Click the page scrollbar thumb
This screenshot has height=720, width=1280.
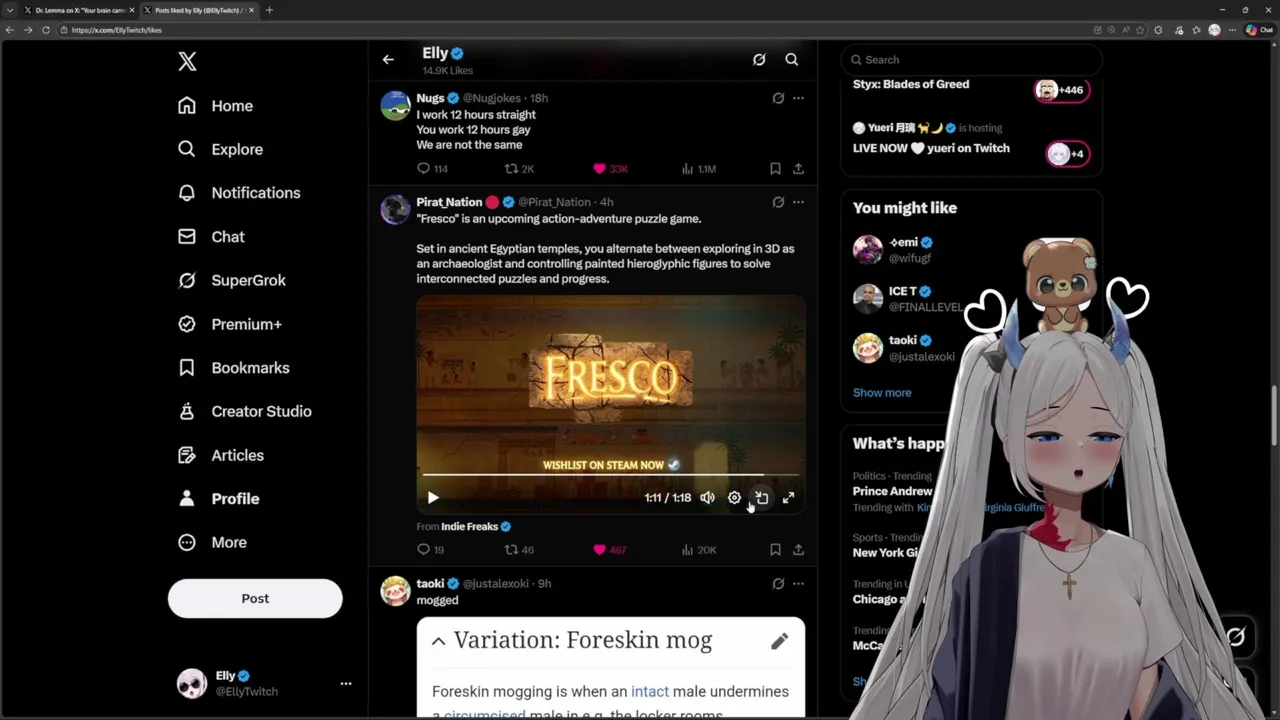click(x=1275, y=415)
